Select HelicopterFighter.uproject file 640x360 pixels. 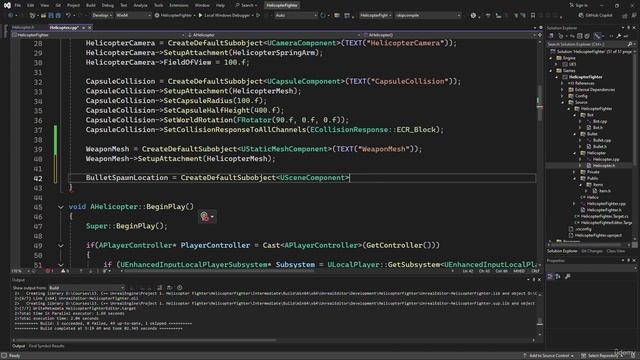598,236
